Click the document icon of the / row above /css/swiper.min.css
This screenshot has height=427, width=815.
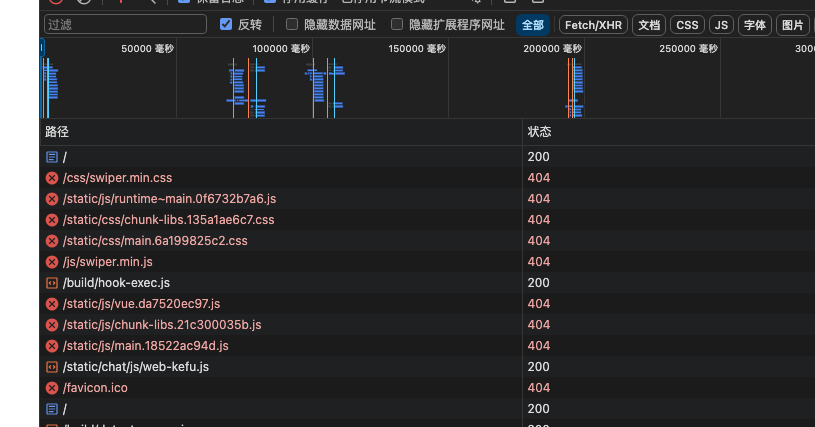51,157
